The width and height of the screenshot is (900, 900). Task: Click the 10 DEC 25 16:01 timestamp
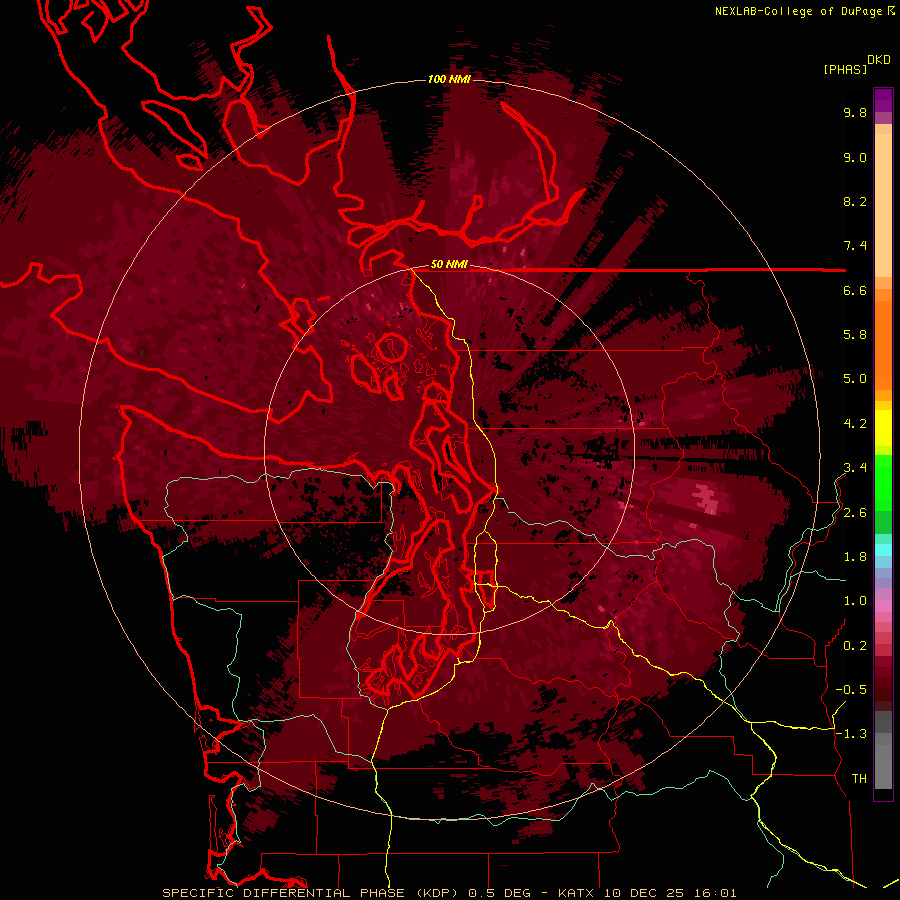point(670,893)
